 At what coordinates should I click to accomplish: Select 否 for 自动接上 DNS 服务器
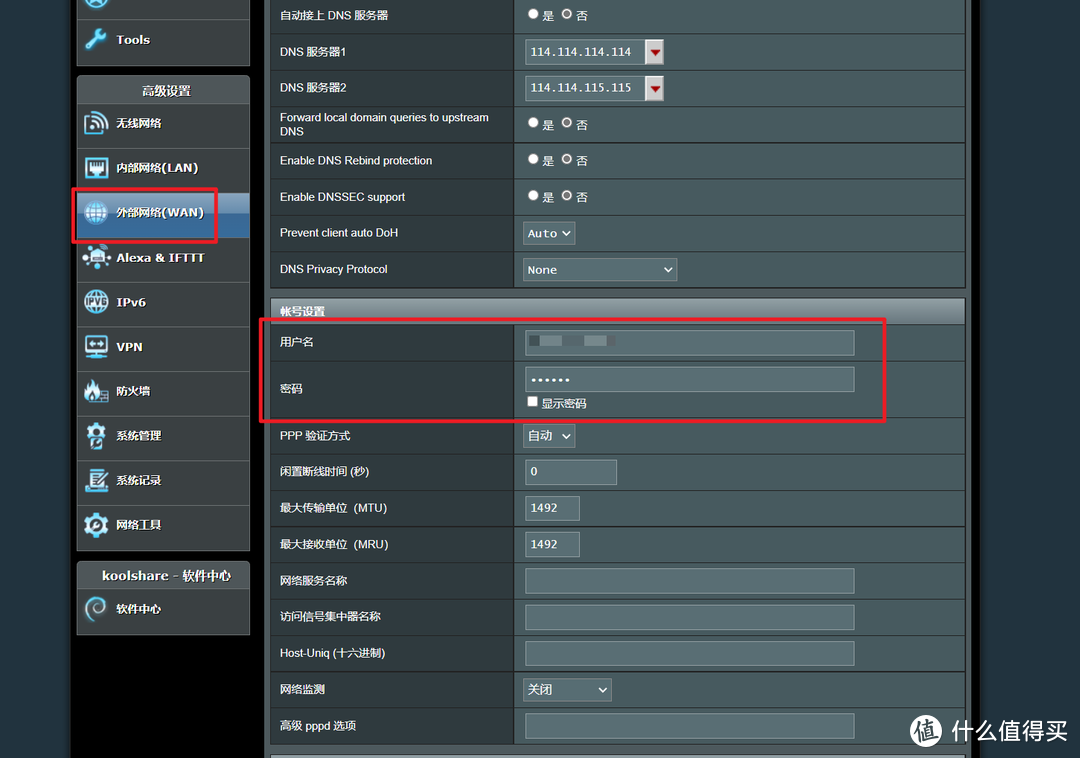(567, 14)
